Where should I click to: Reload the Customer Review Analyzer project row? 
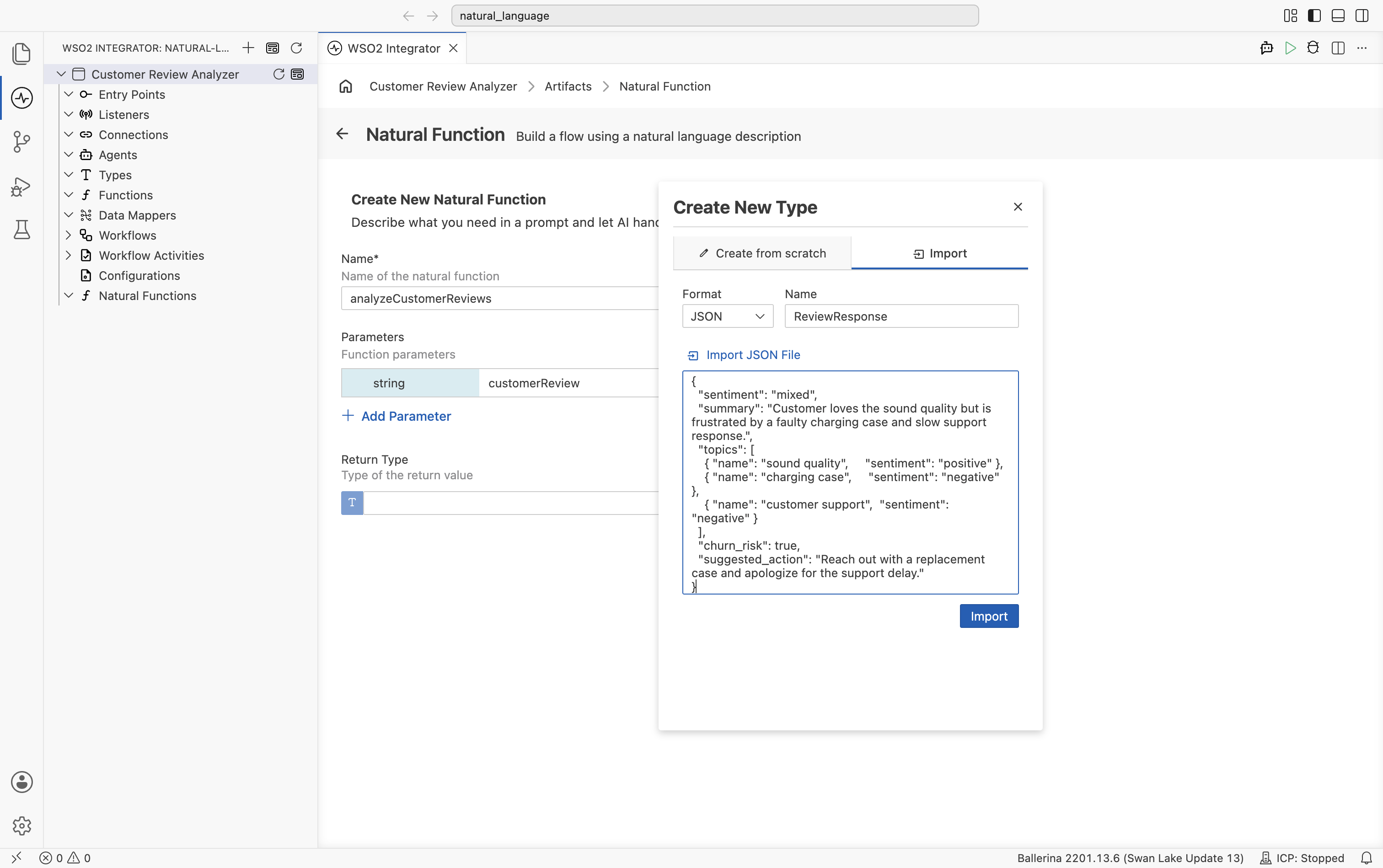coord(279,74)
